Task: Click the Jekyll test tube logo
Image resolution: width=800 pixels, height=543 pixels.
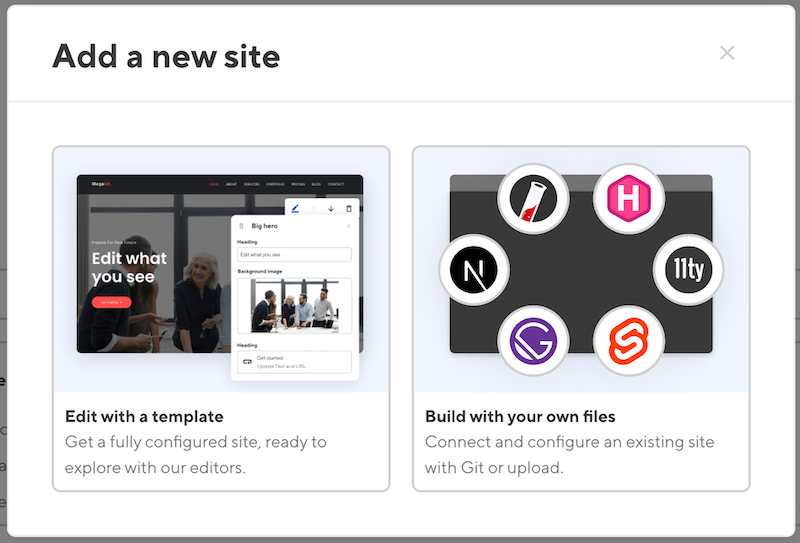Action: (532, 199)
